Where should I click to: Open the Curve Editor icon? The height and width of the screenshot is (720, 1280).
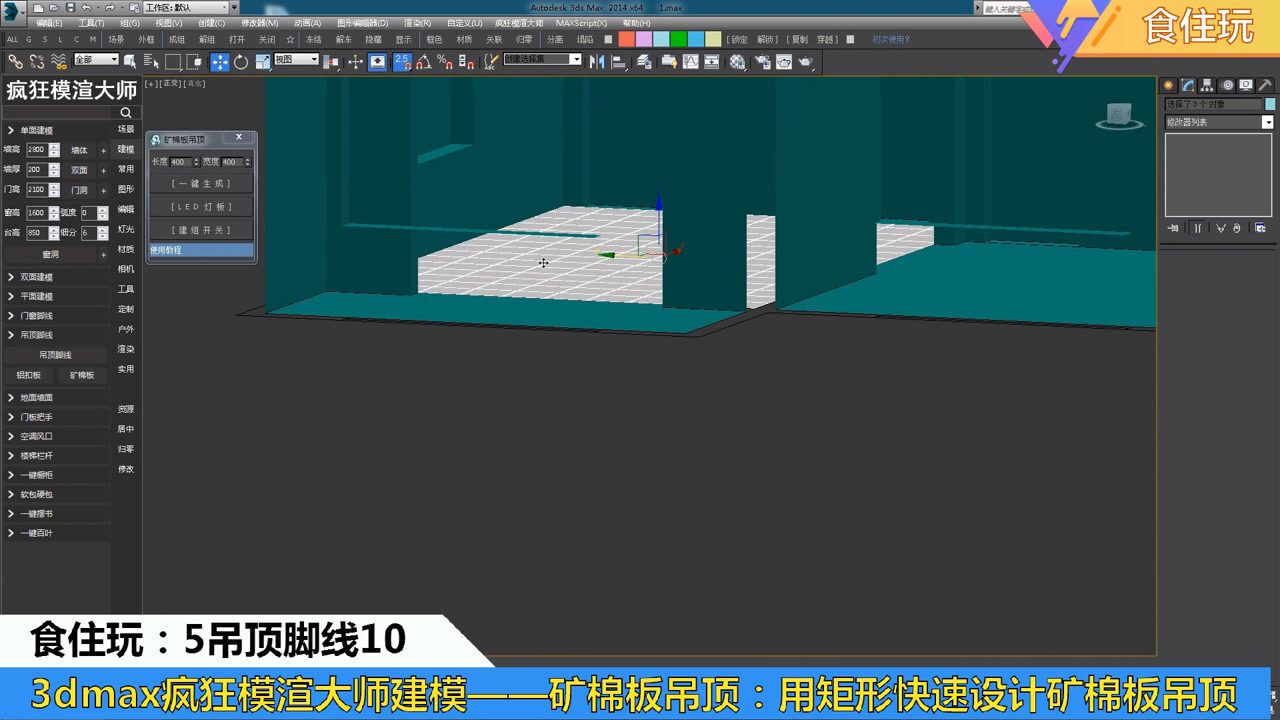click(x=690, y=61)
